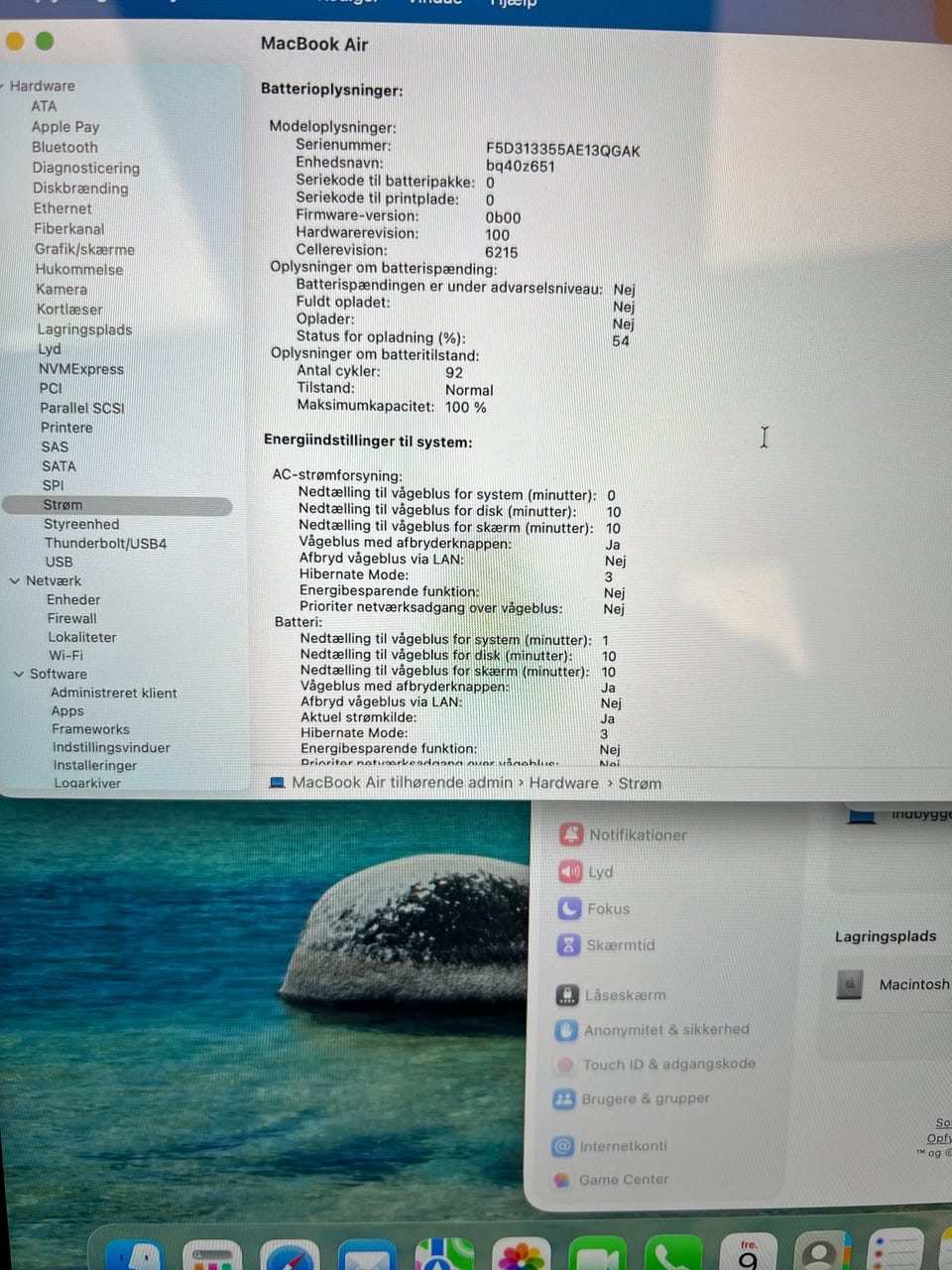Select Apps under Software

(67, 710)
